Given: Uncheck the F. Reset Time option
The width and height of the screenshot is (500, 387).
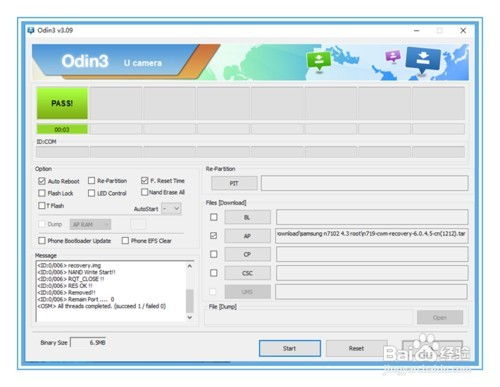Looking at the screenshot, I should coord(144,181).
